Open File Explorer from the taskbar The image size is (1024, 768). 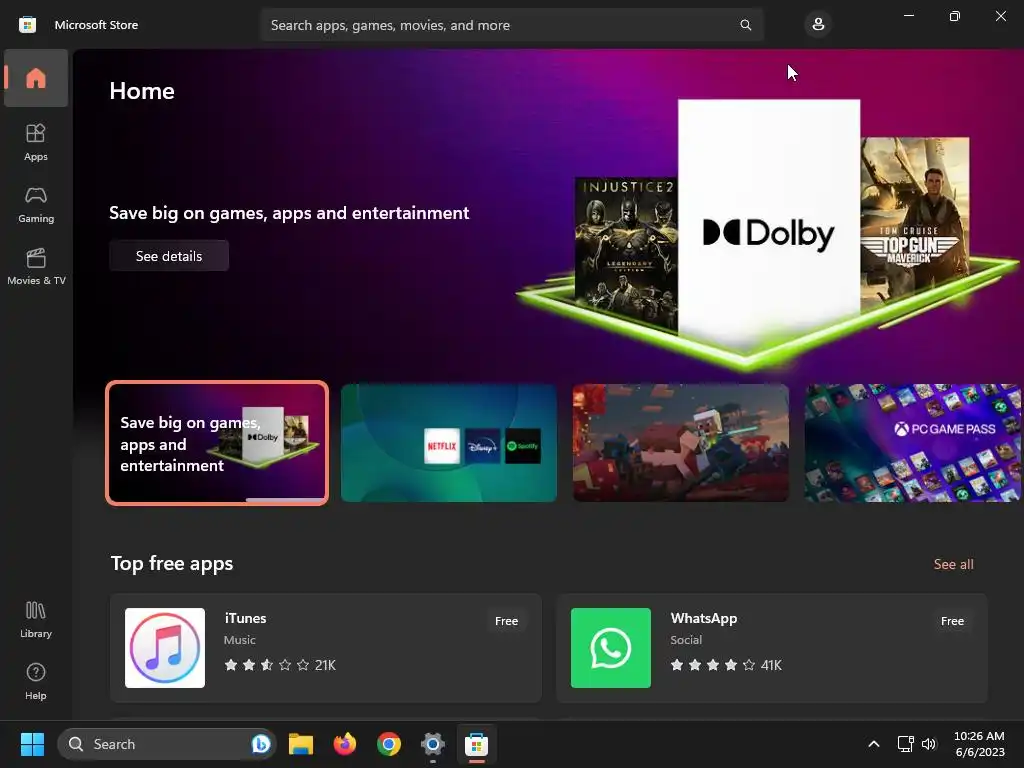301,744
